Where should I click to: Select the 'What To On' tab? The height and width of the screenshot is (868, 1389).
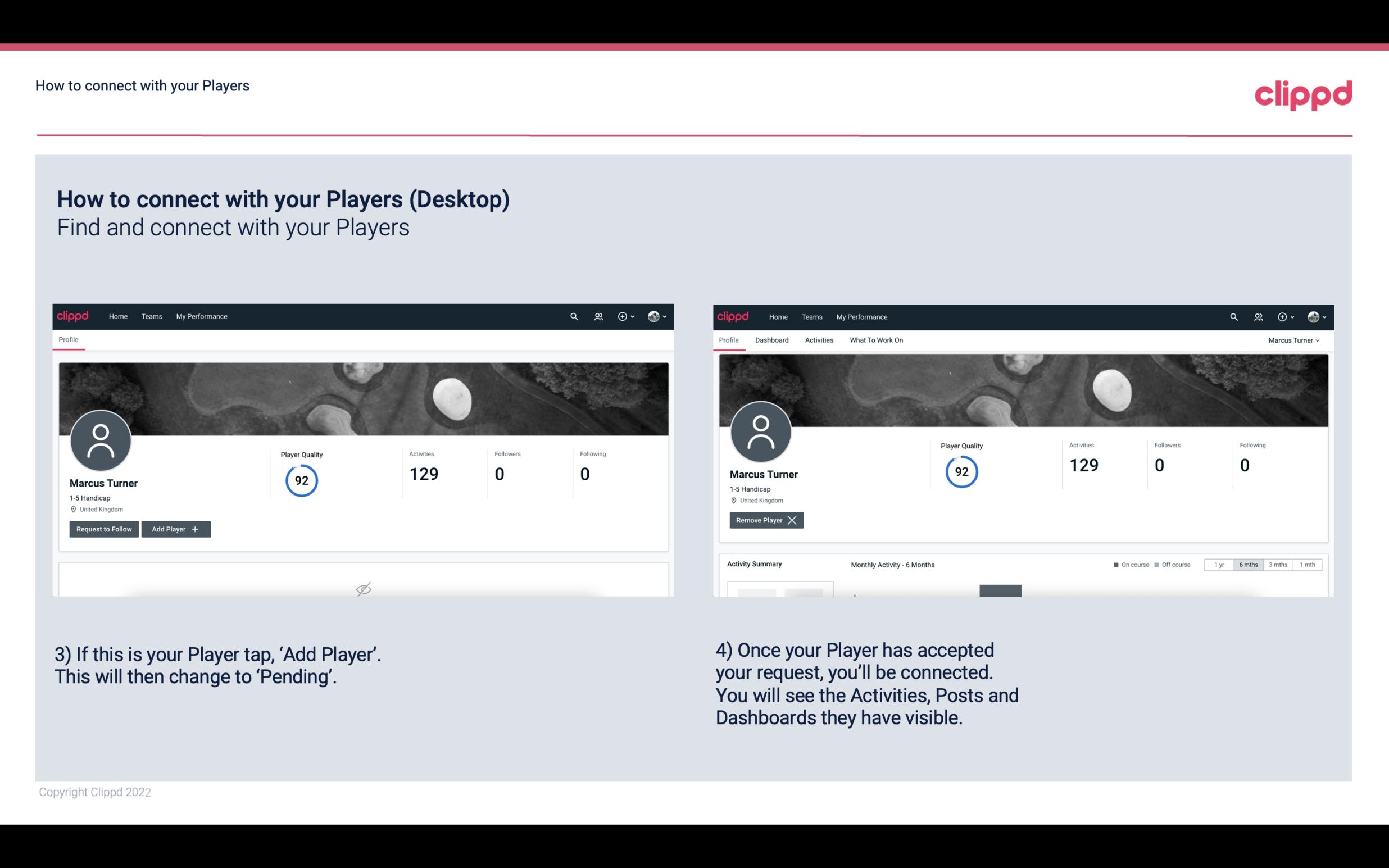click(x=875, y=339)
